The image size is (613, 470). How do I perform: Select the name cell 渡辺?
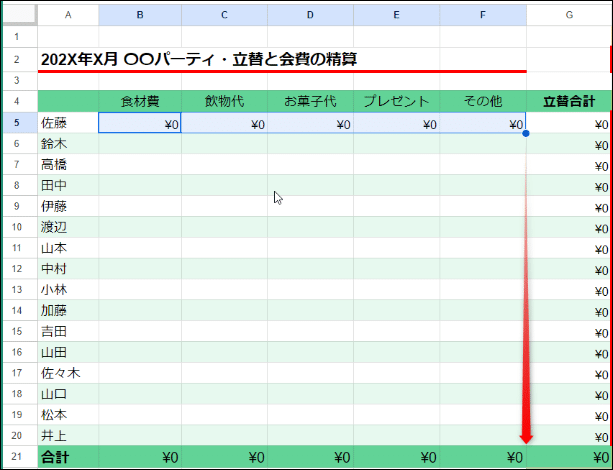[x=68, y=227]
